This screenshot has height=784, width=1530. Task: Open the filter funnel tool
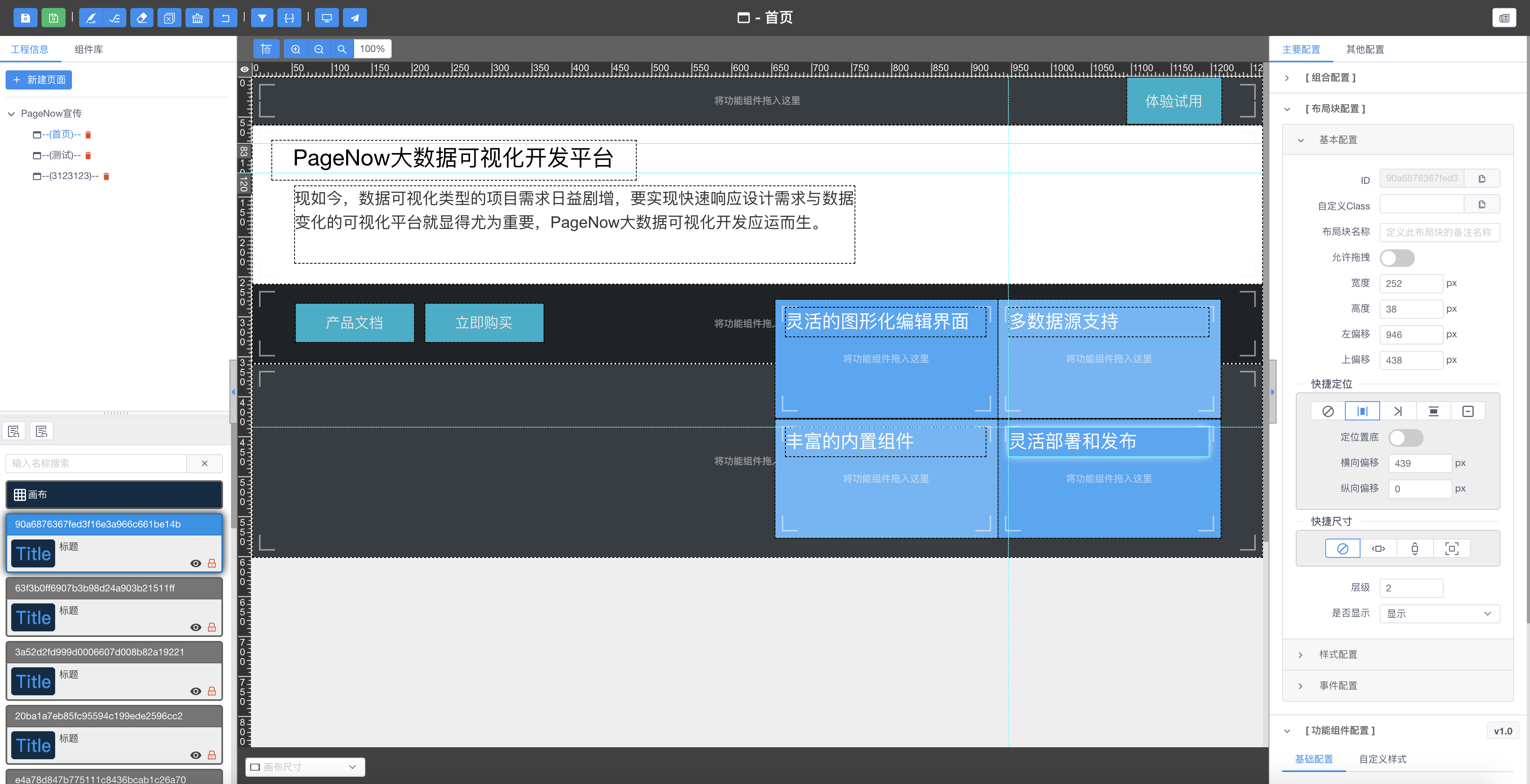click(x=262, y=18)
